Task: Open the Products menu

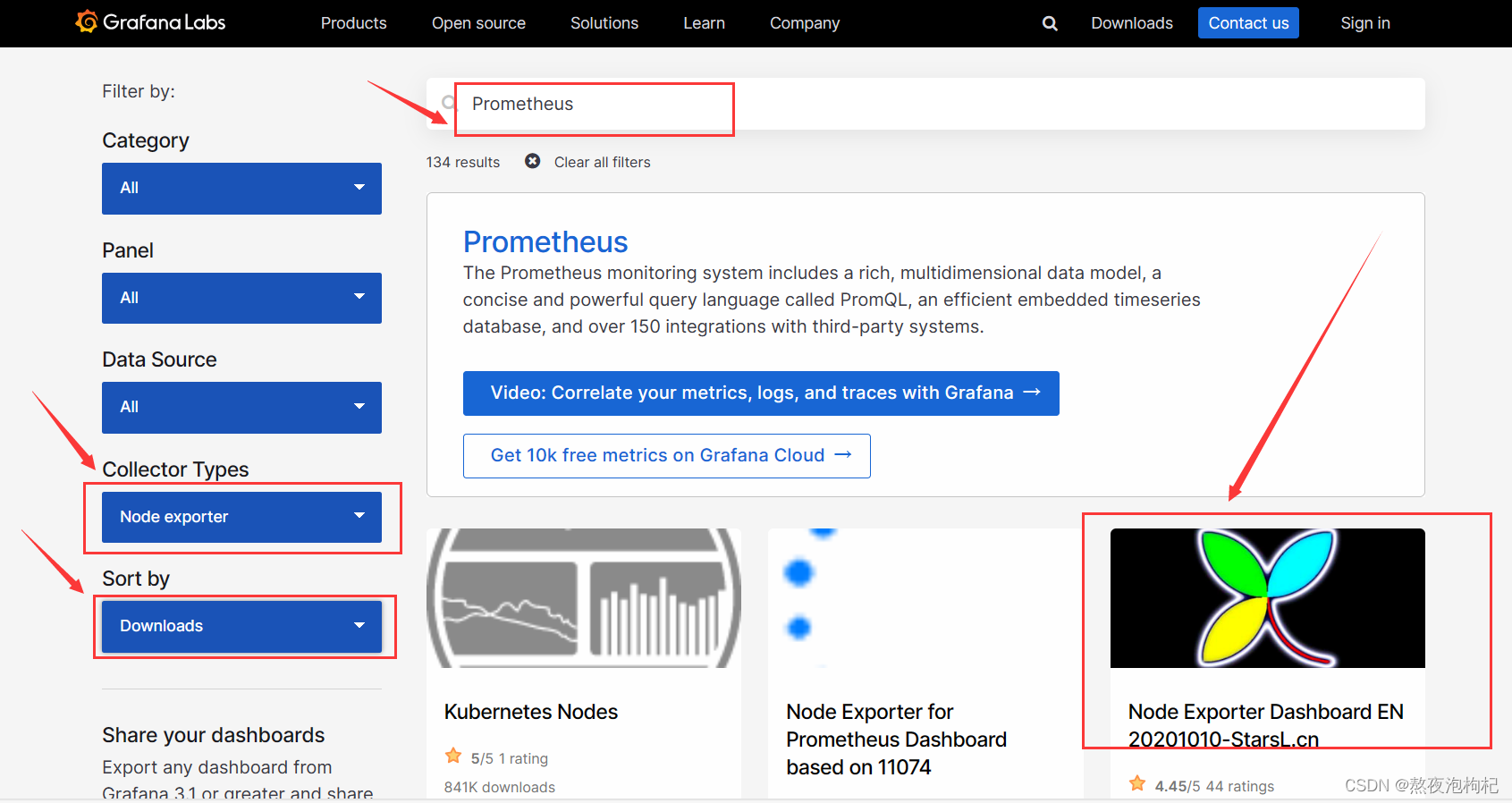Action: click(x=354, y=23)
